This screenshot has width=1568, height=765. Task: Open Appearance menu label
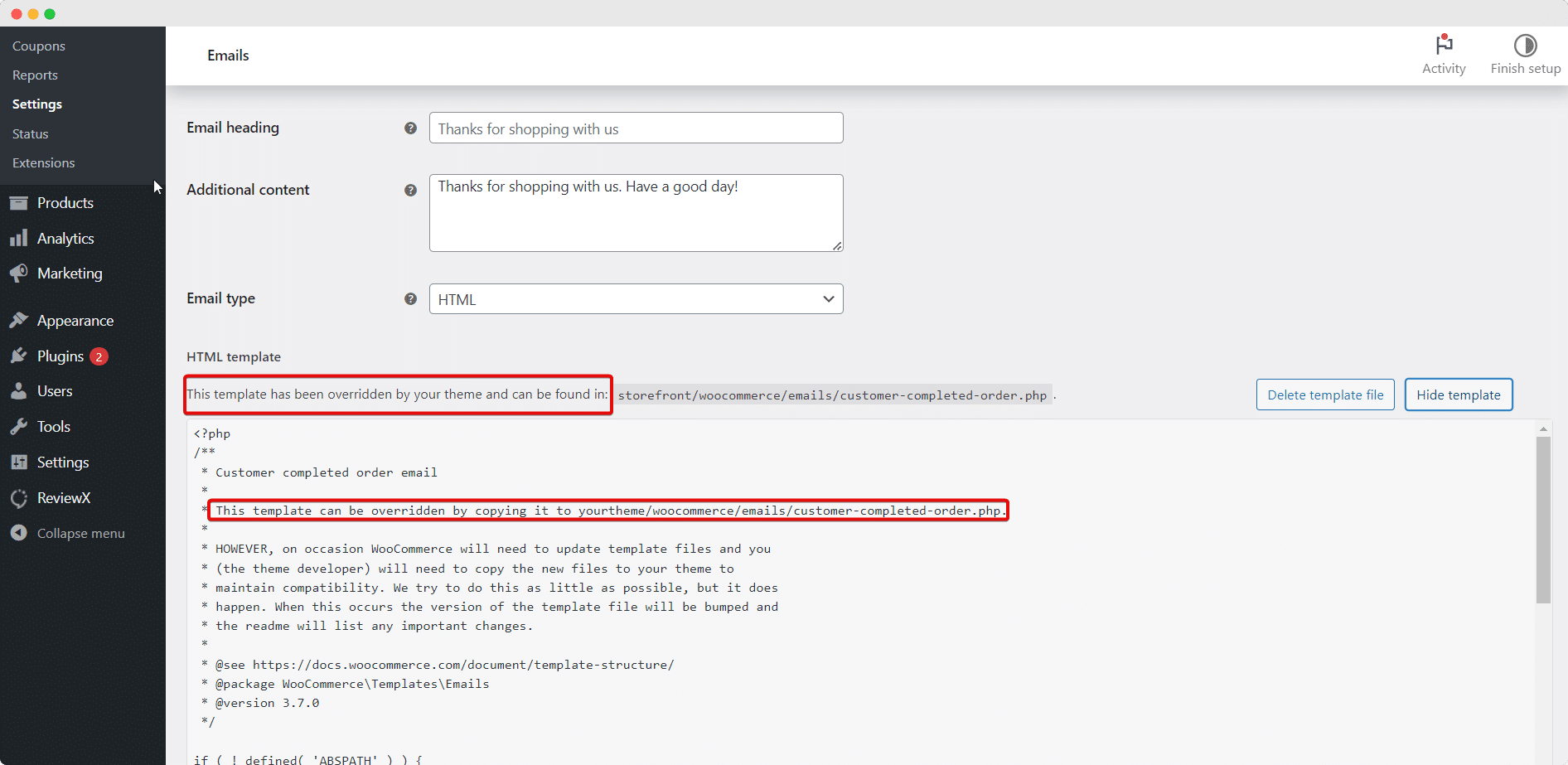pos(75,321)
